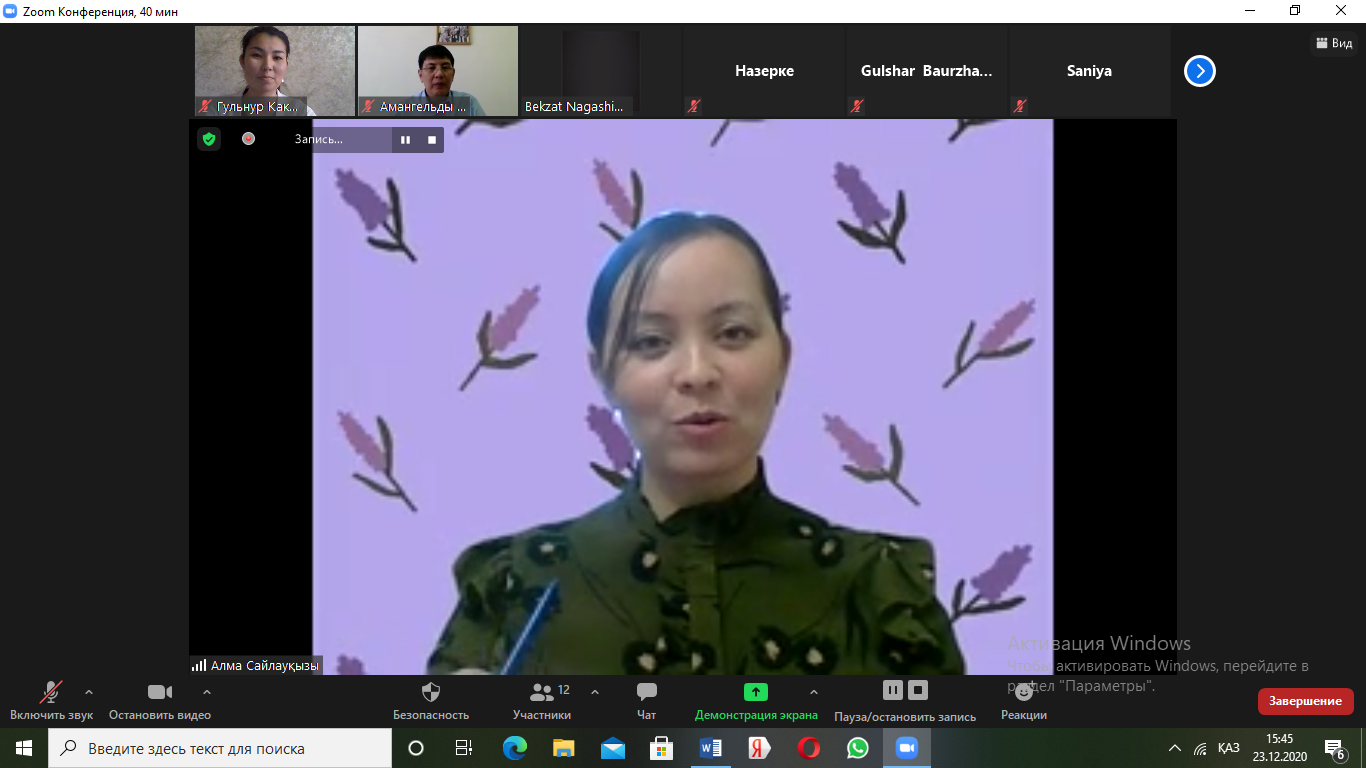Unmute the microphone with Включить звук
This screenshot has width=1366, height=768.
click(x=51, y=701)
